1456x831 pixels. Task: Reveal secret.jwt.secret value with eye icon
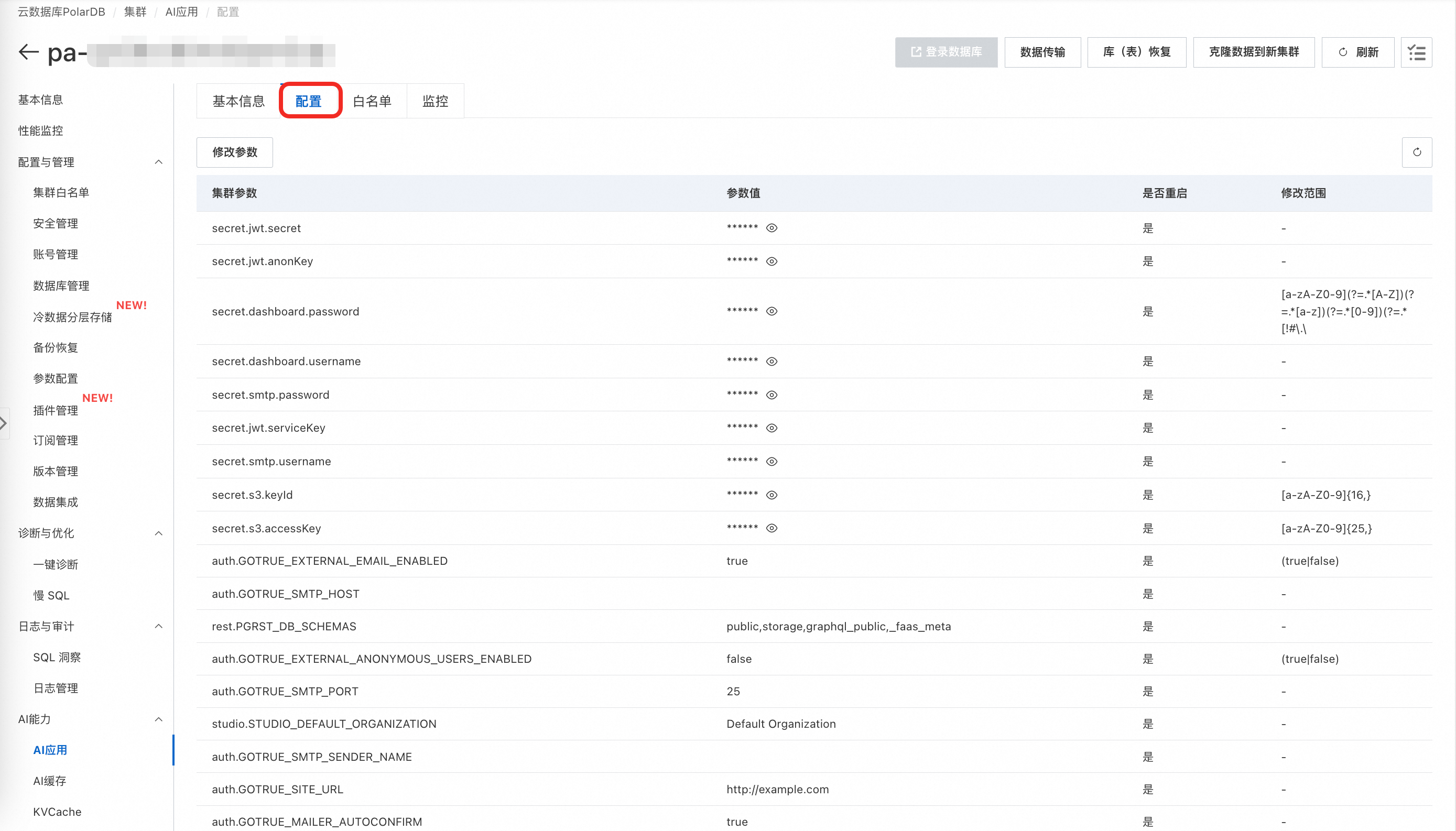coord(771,228)
